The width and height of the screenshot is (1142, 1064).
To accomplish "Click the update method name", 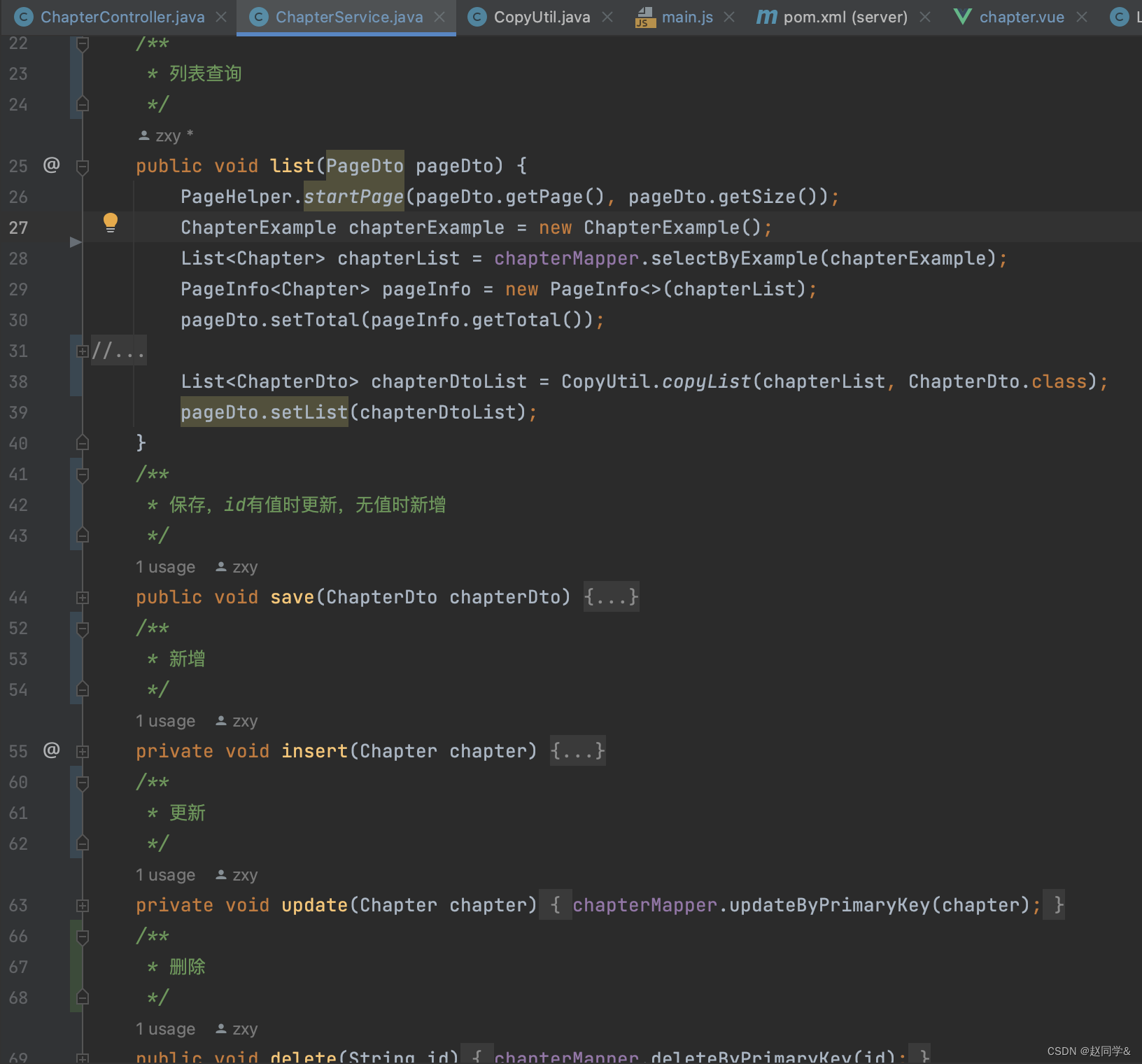I will click(315, 905).
